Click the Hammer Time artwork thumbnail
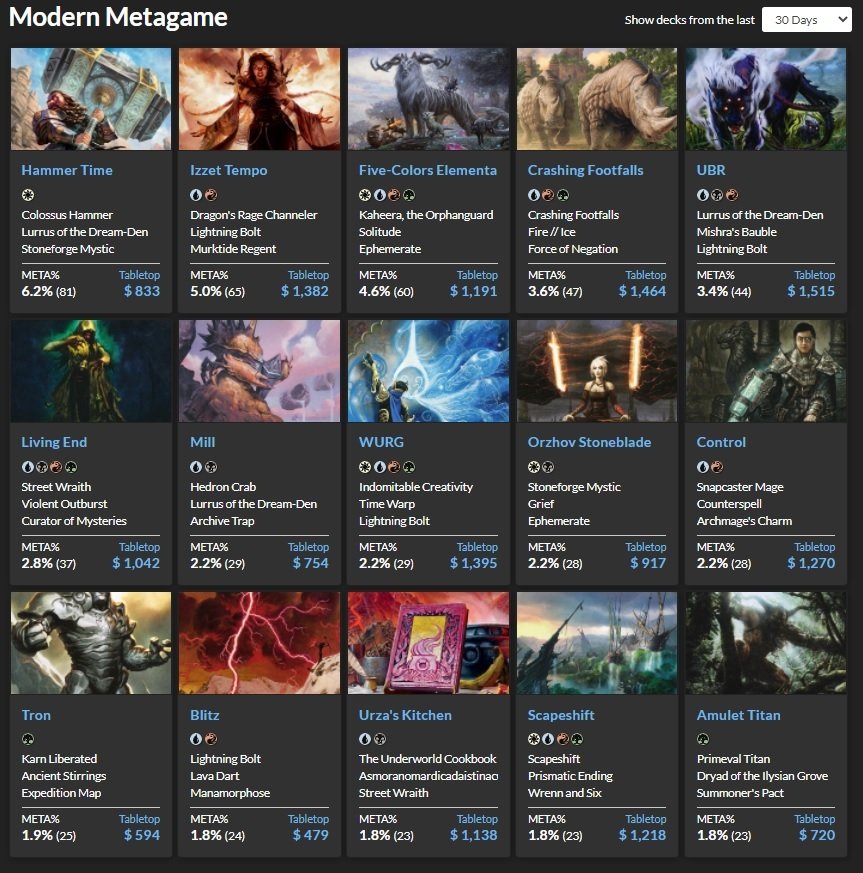 click(91, 99)
